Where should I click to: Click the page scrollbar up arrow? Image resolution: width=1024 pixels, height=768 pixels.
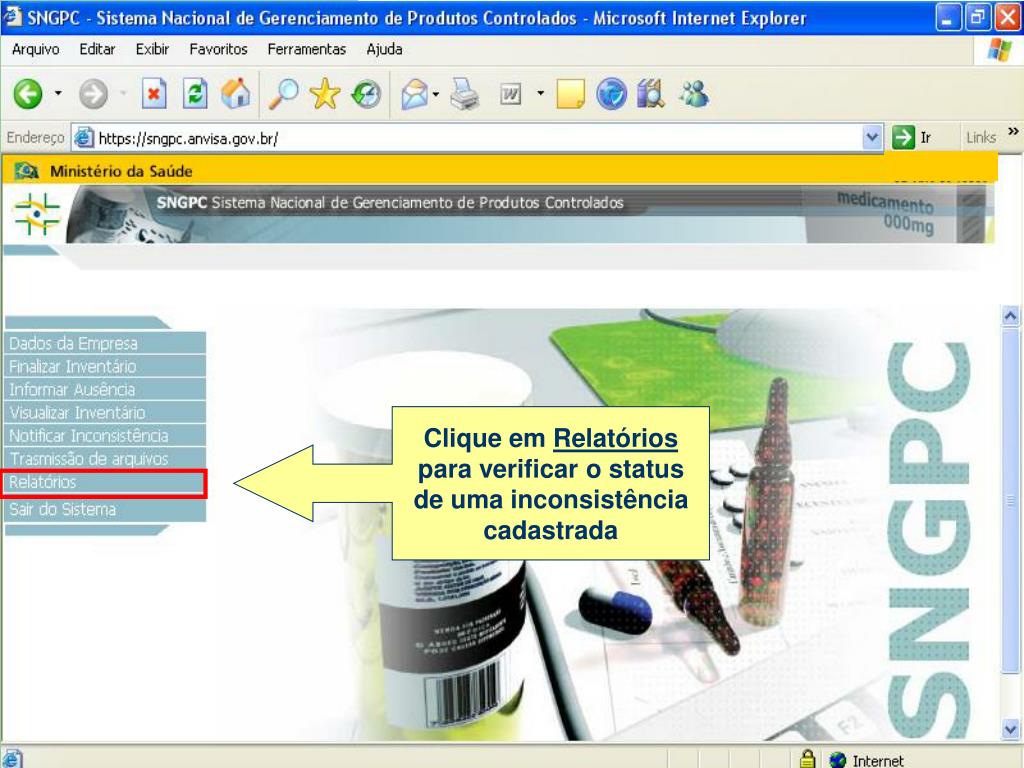(x=1010, y=317)
